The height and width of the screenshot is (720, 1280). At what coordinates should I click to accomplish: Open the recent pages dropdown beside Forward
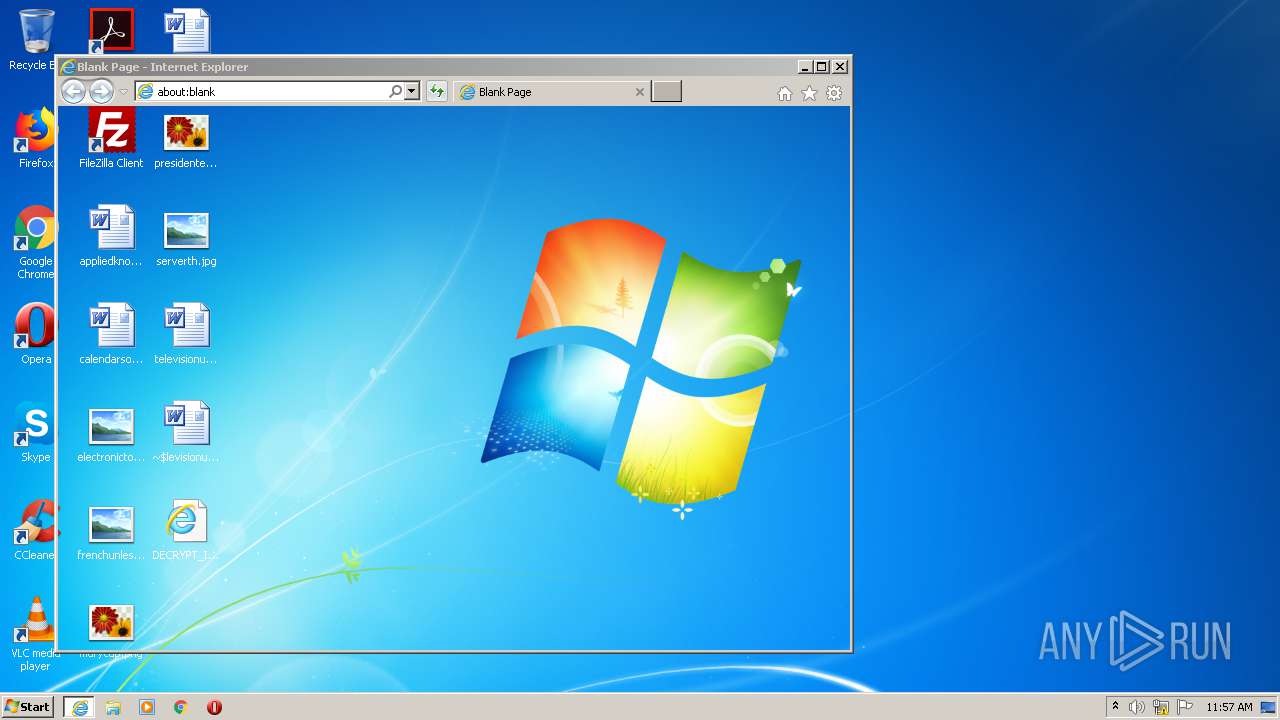click(124, 92)
